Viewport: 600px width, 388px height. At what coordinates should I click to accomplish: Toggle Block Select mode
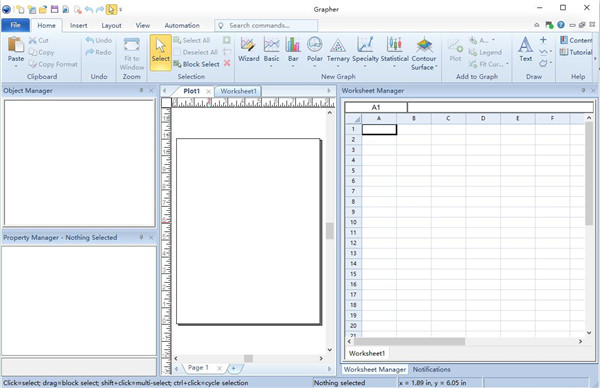pos(197,64)
